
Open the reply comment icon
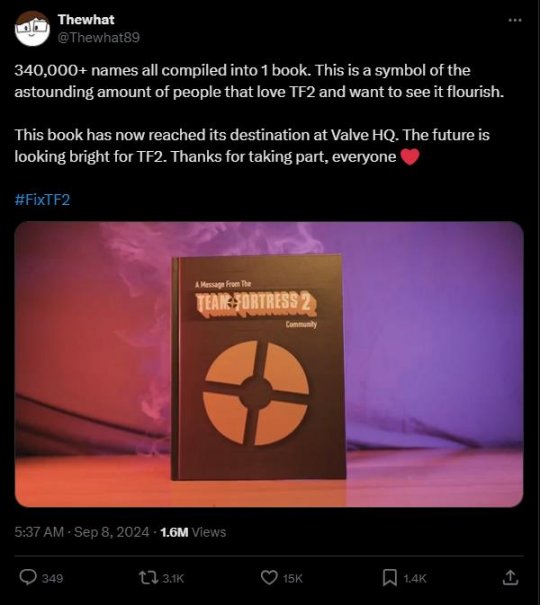(x=28, y=578)
